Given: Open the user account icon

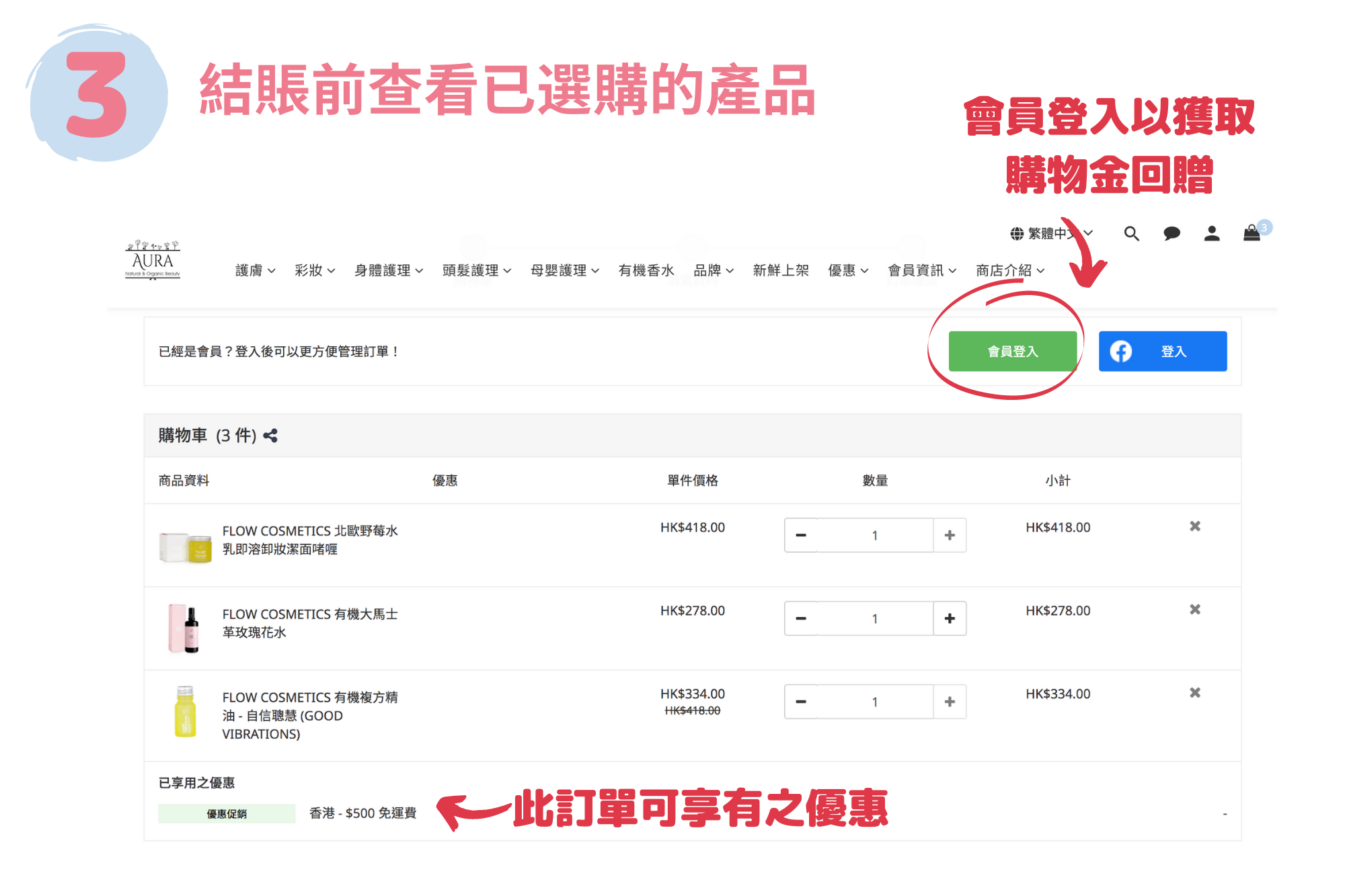Looking at the screenshot, I should tap(1212, 233).
